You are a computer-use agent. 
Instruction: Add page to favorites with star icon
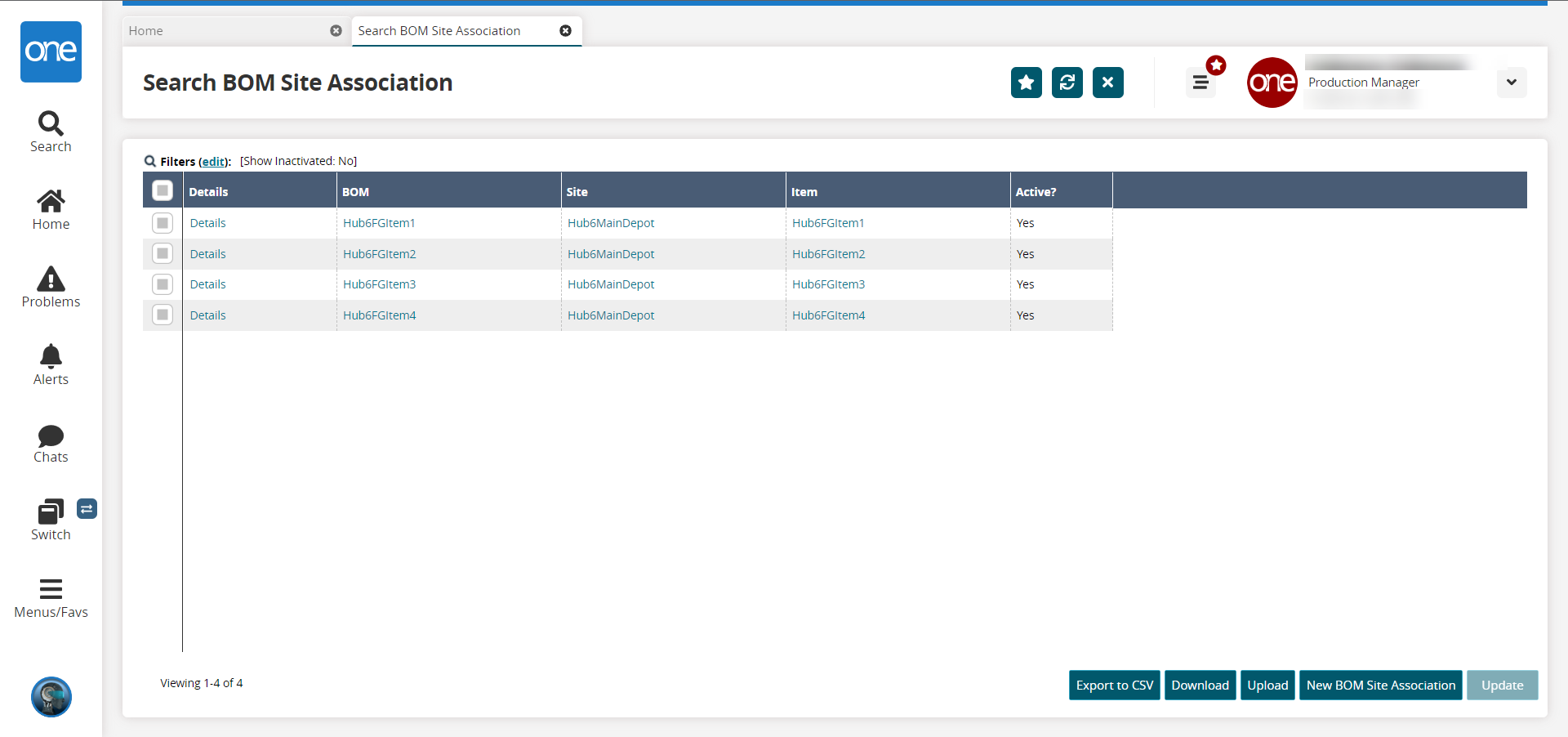[1026, 83]
